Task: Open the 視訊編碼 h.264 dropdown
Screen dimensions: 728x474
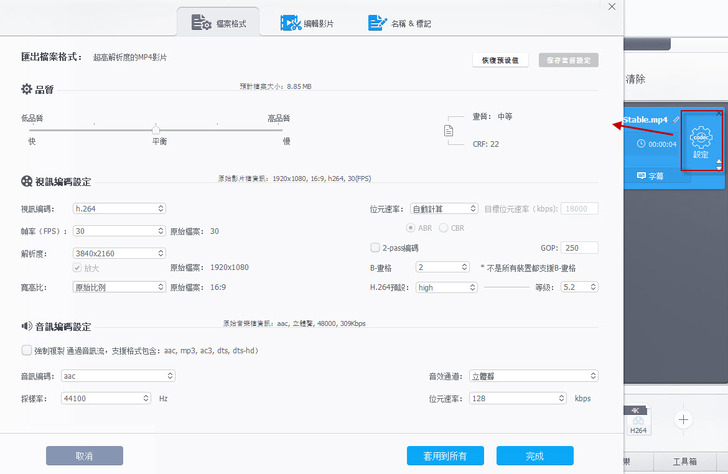Action: click(x=119, y=209)
